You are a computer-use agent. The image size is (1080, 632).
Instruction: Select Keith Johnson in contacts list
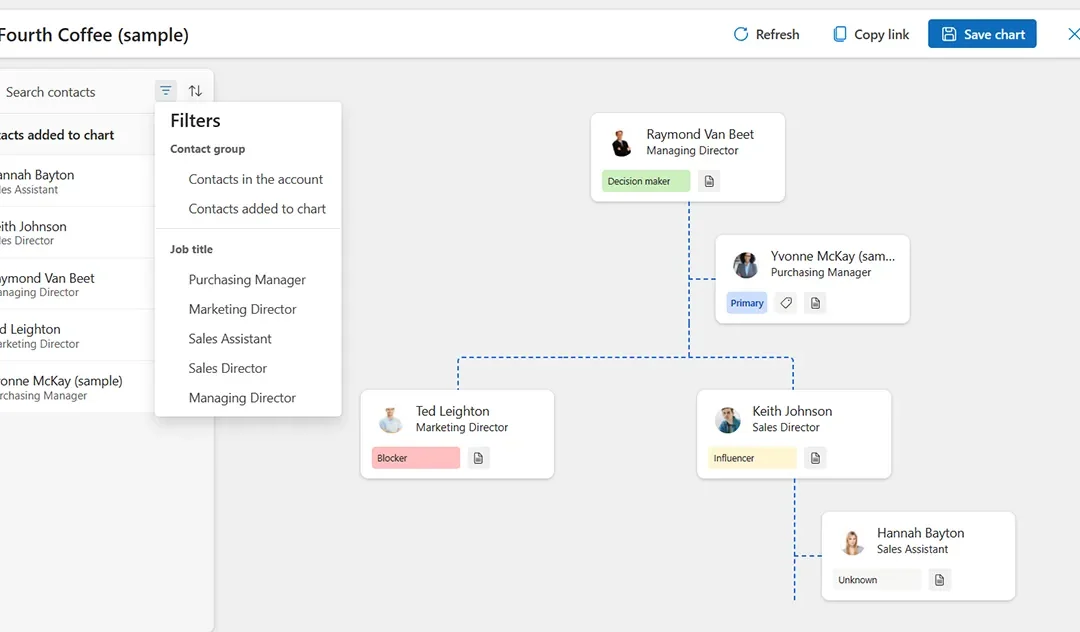(77, 233)
